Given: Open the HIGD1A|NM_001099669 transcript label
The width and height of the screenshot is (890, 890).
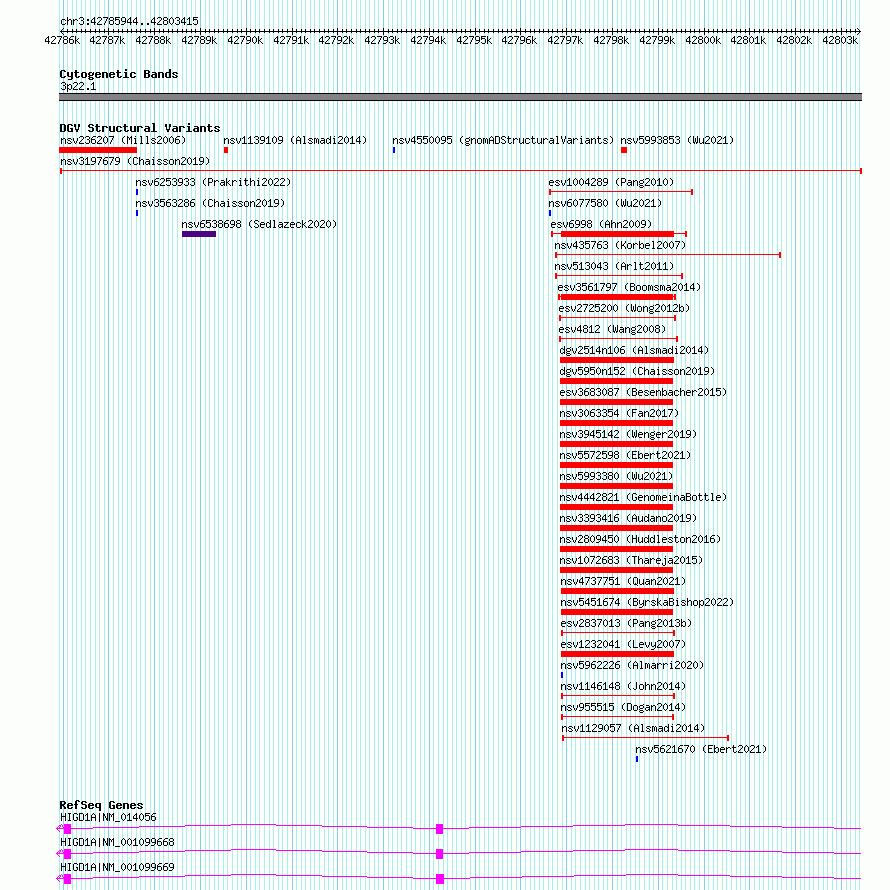Looking at the screenshot, I should pyautogui.click(x=117, y=867).
